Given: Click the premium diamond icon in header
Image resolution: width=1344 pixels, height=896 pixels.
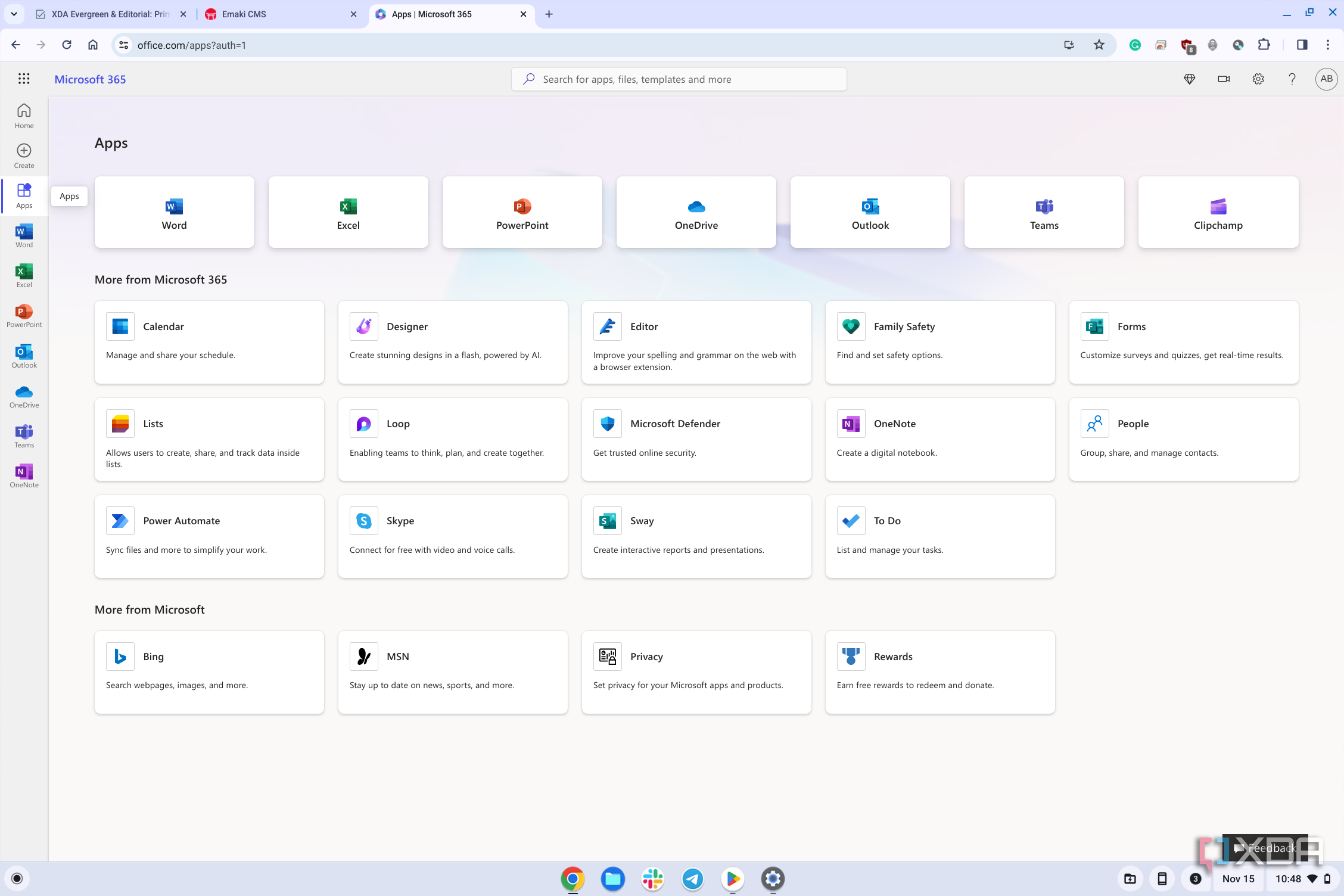Looking at the screenshot, I should 1189,79.
